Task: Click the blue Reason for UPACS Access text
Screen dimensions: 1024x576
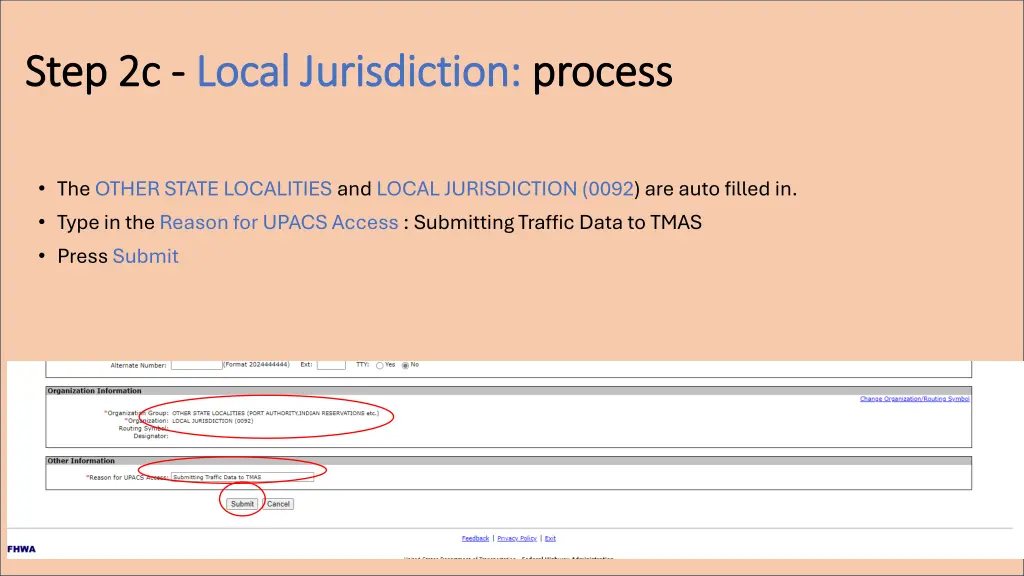Action: (x=279, y=222)
